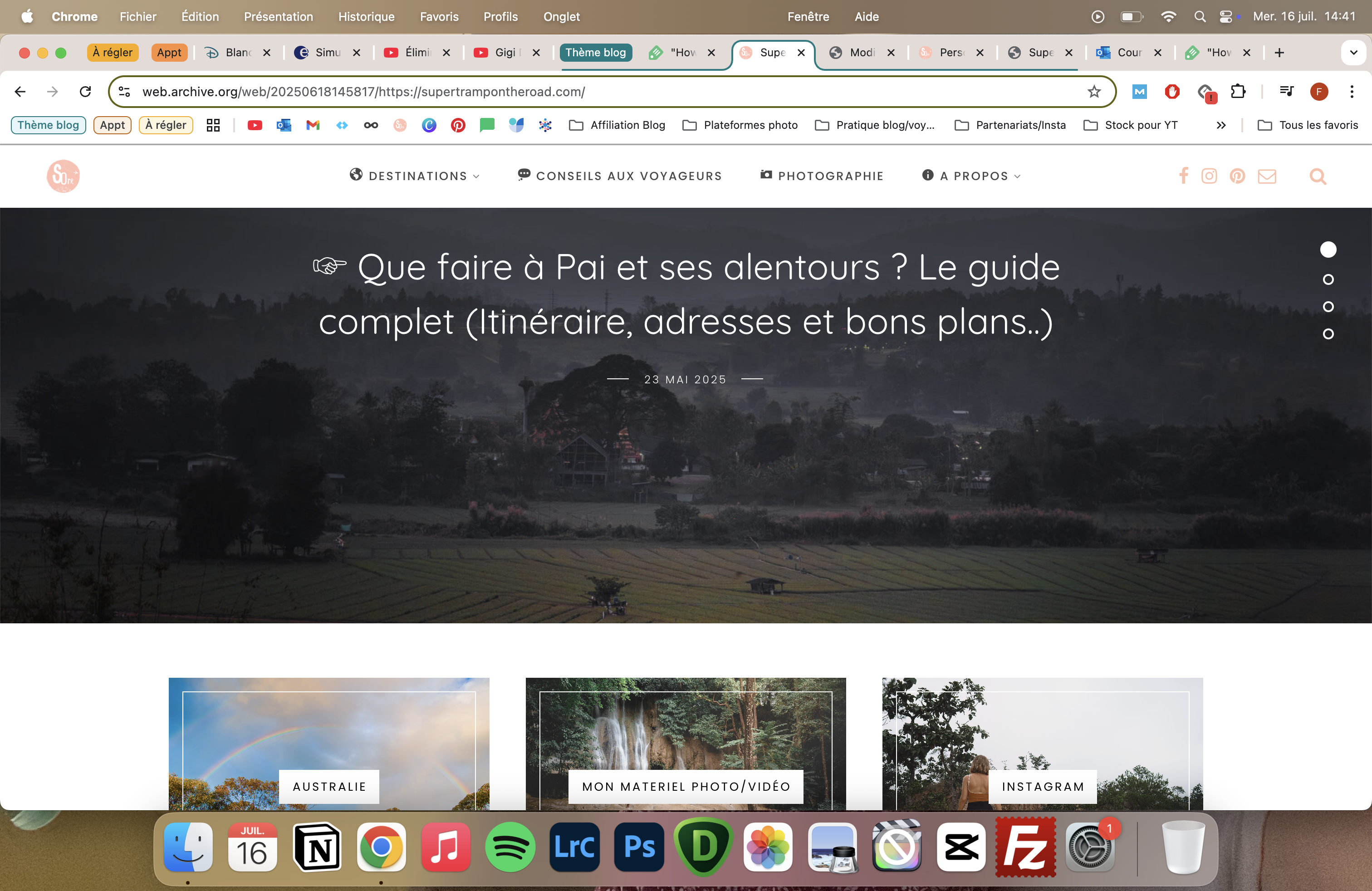The width and height of the screenshot is (1372, 891).
Task: Open the Pinterest bookmark icon
Action: coord(458,125)
